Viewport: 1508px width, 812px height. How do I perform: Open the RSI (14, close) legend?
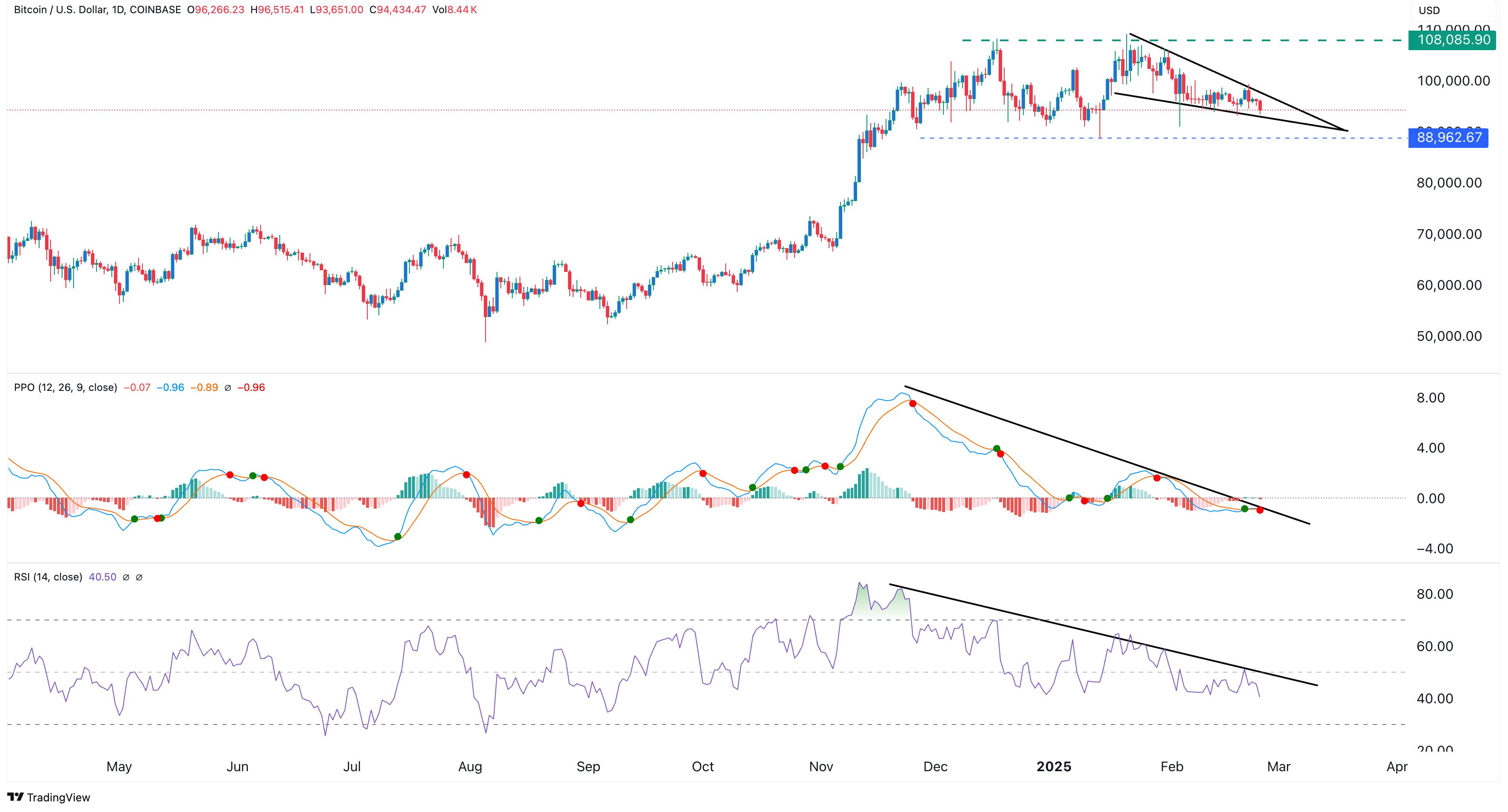click(48, 577)
